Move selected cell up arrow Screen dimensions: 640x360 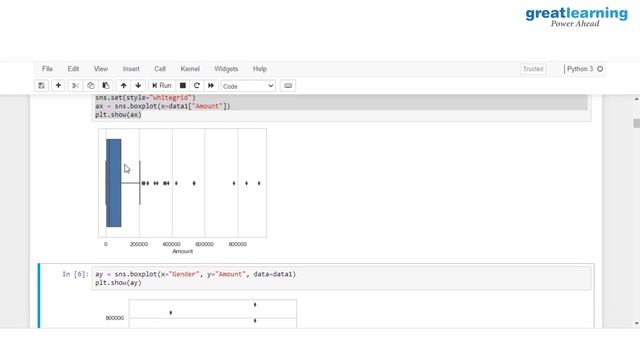click(x=123, y=86)
